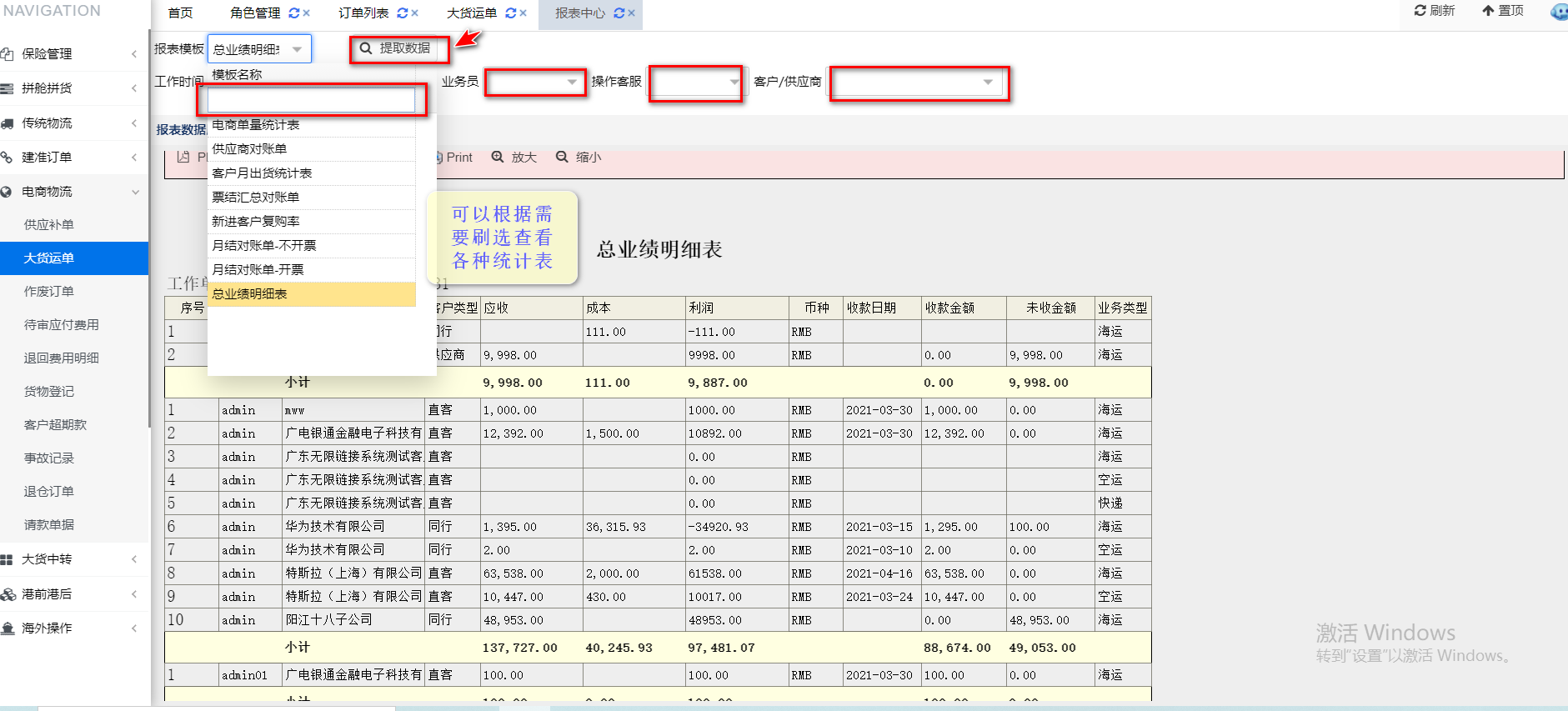Expand the 客户/供应商 combo box
The image size is (1568, 711).
click(x=988, y=82)
